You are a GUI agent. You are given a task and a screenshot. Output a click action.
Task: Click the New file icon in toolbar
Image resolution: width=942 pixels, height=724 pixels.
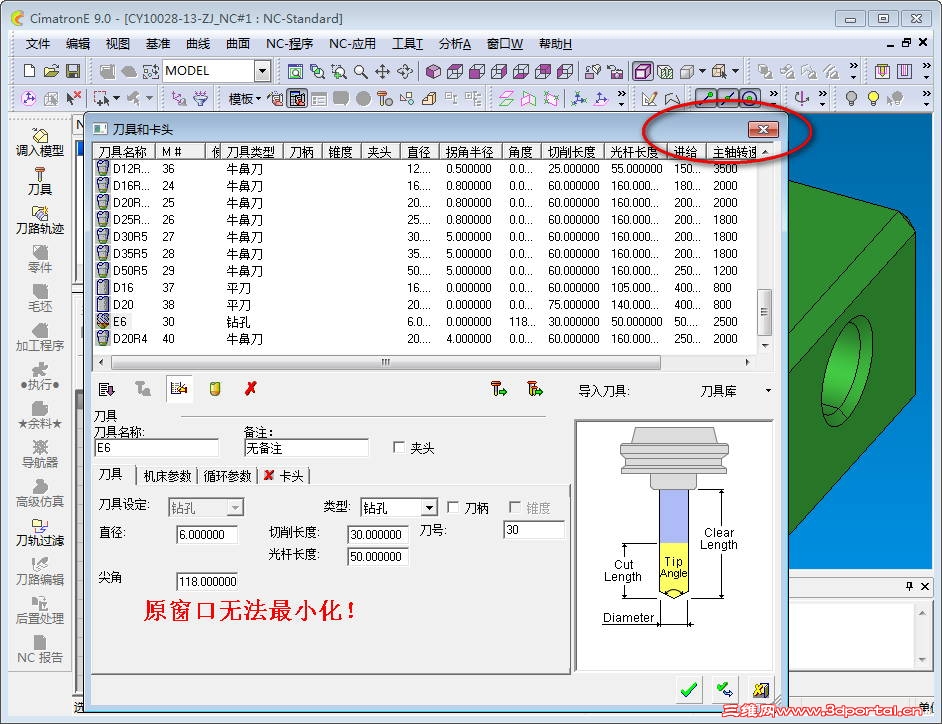tap(29, 71)
